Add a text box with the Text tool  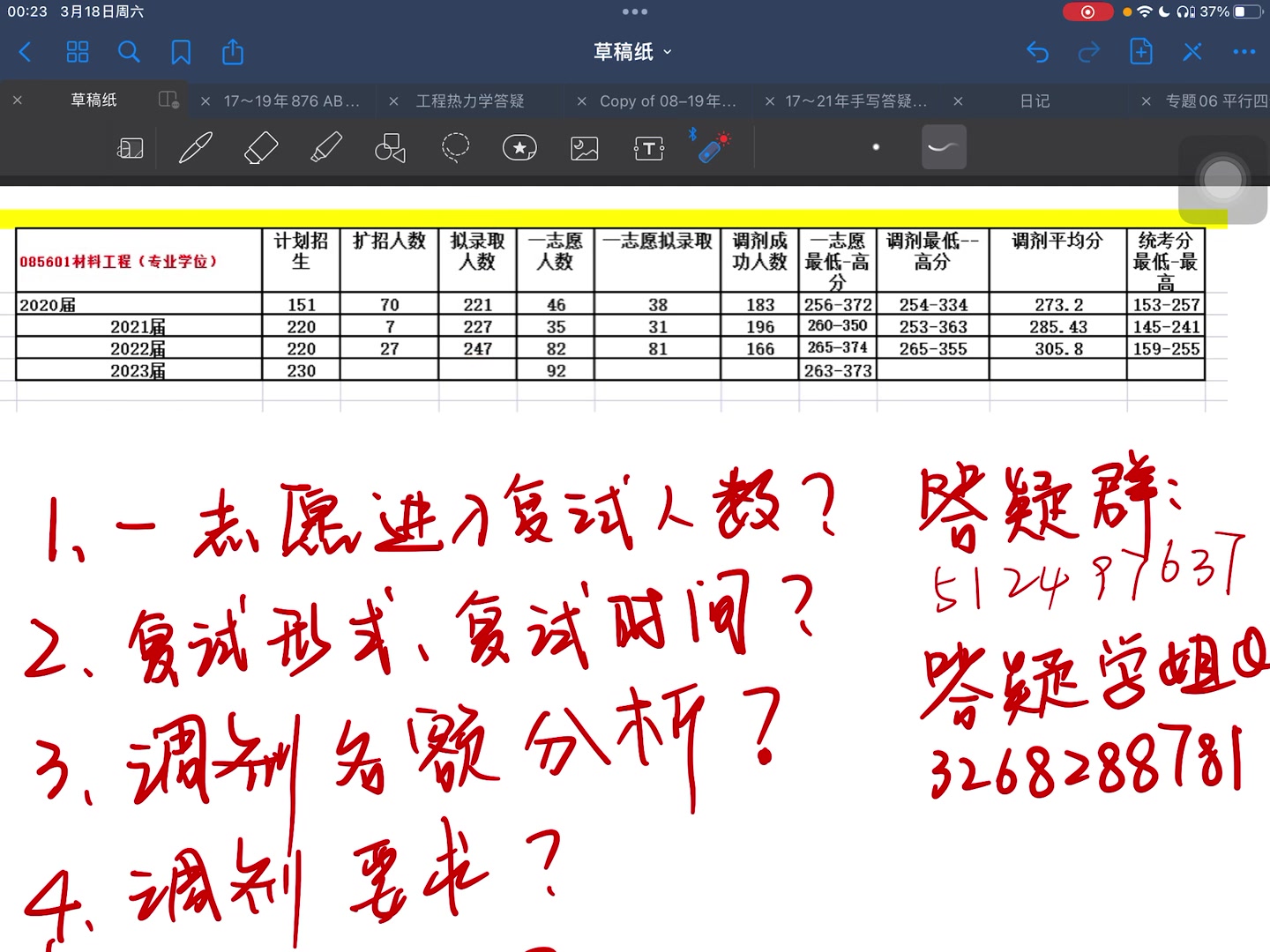pos(648,148)
